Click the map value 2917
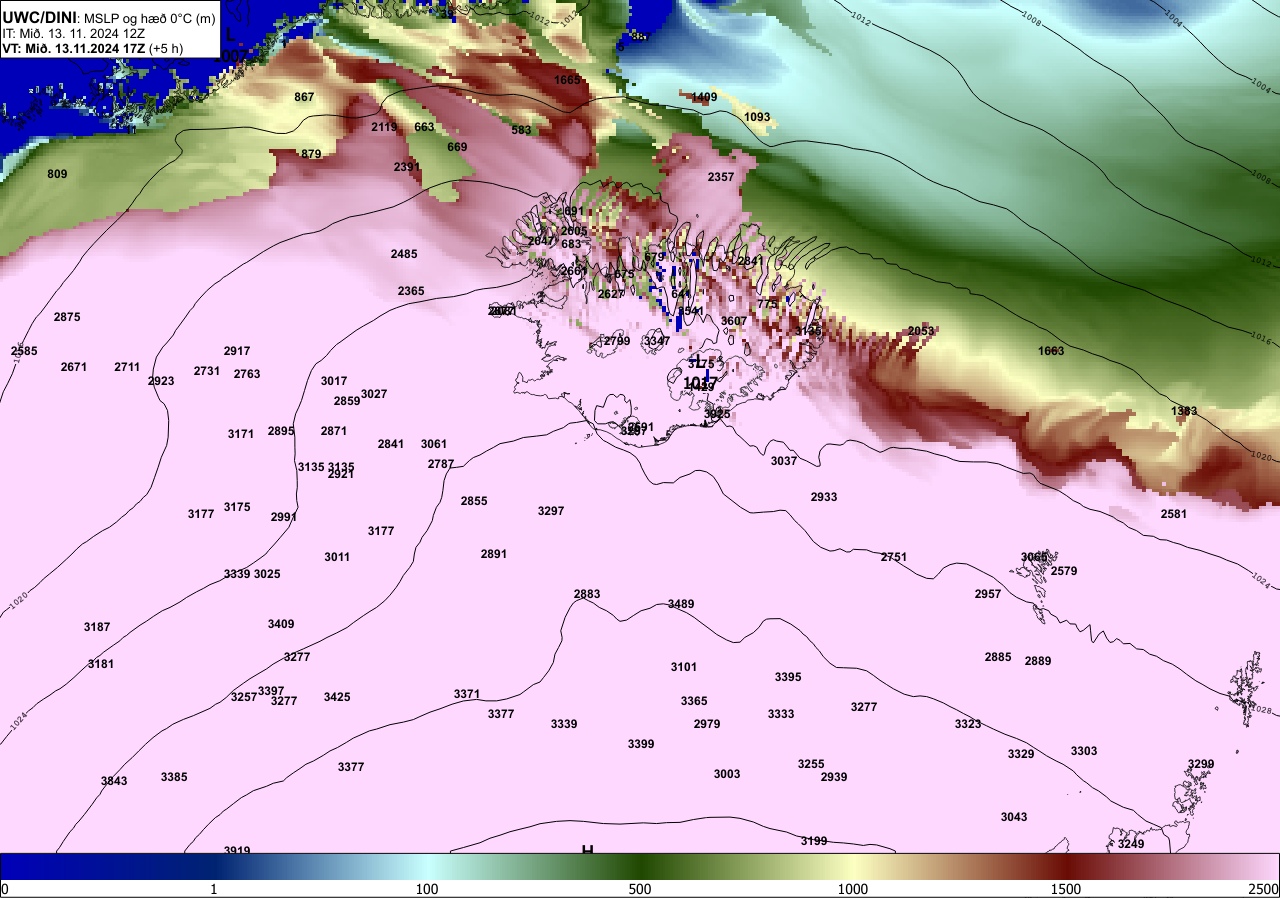This screenshot has width=1280, height=898. click(237, 351)
